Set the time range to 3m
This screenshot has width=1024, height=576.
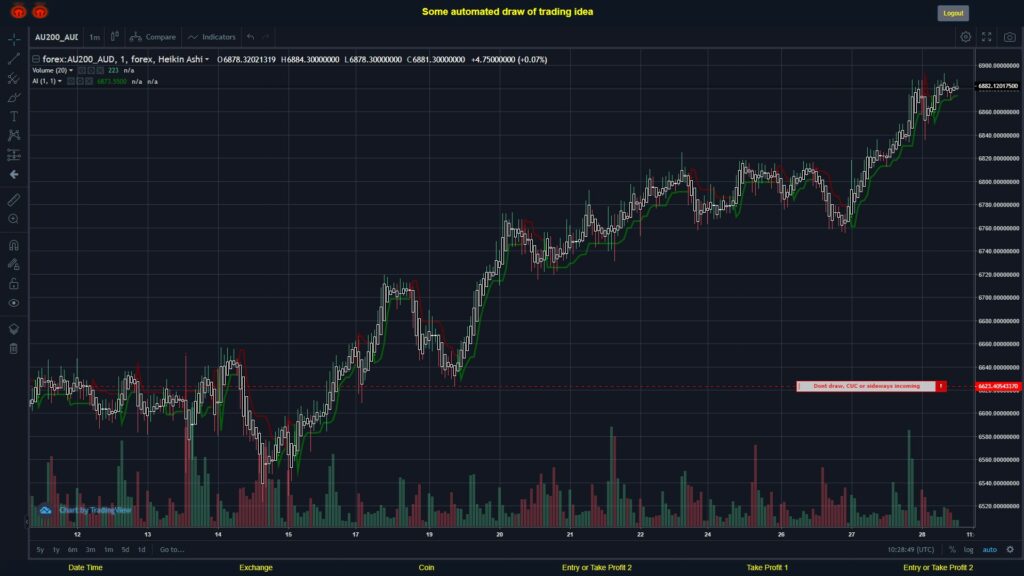[91, 550]
